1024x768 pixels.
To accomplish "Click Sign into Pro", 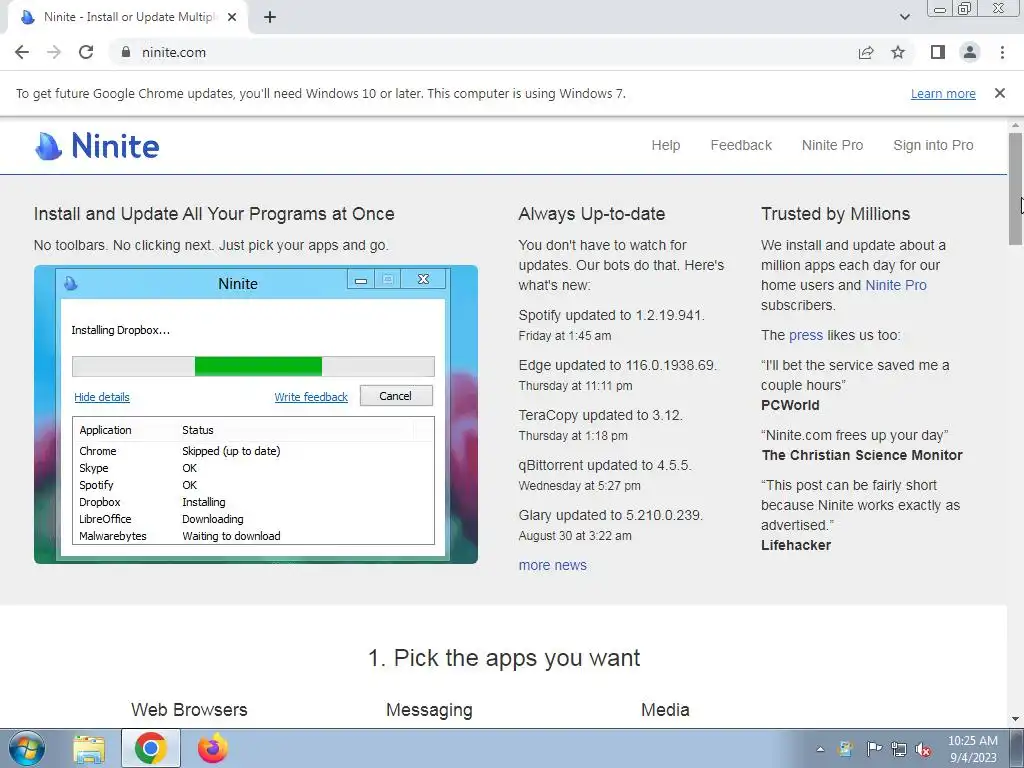I will [933, 145].
